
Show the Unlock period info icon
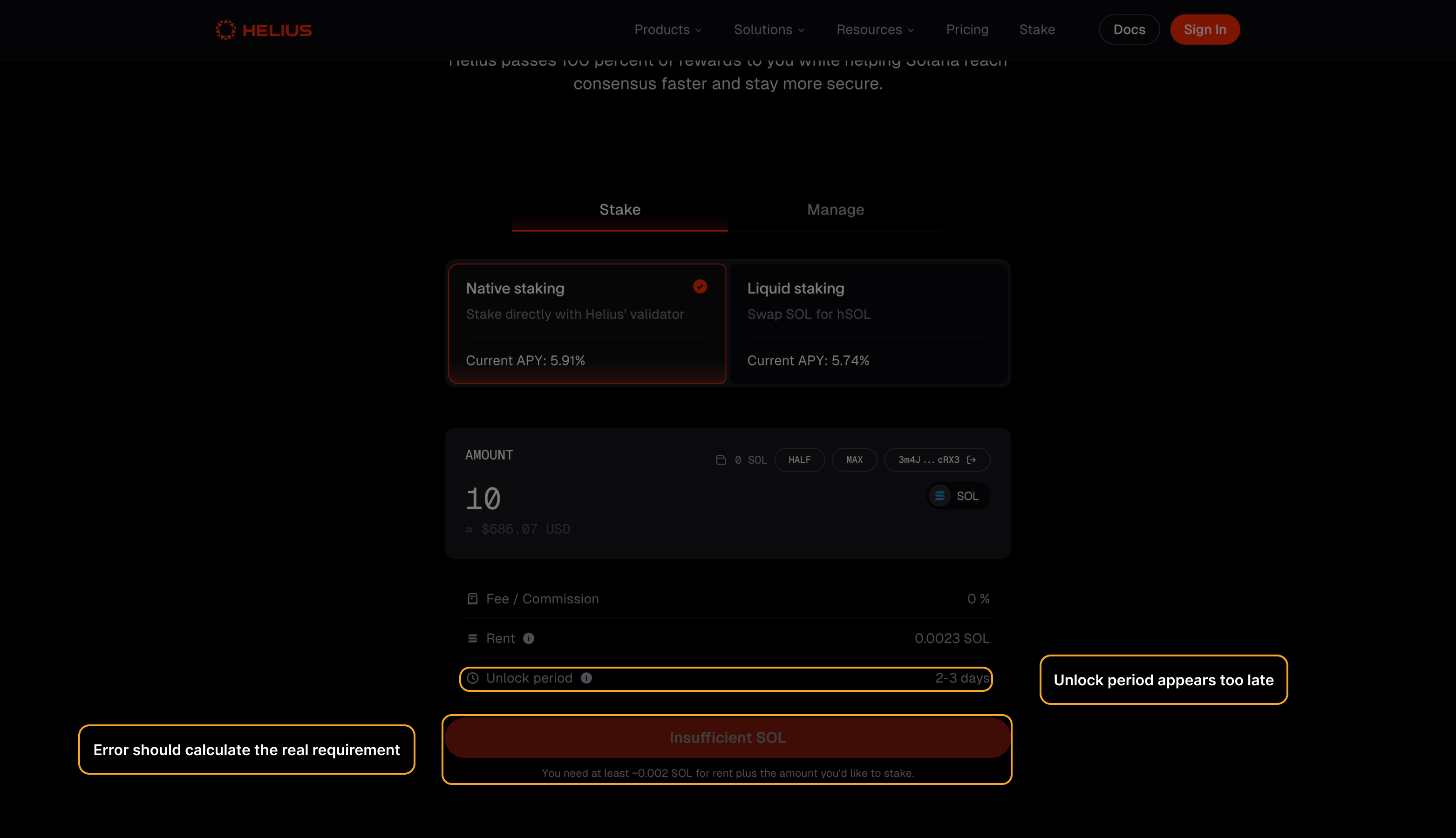[x=586, y=678]
